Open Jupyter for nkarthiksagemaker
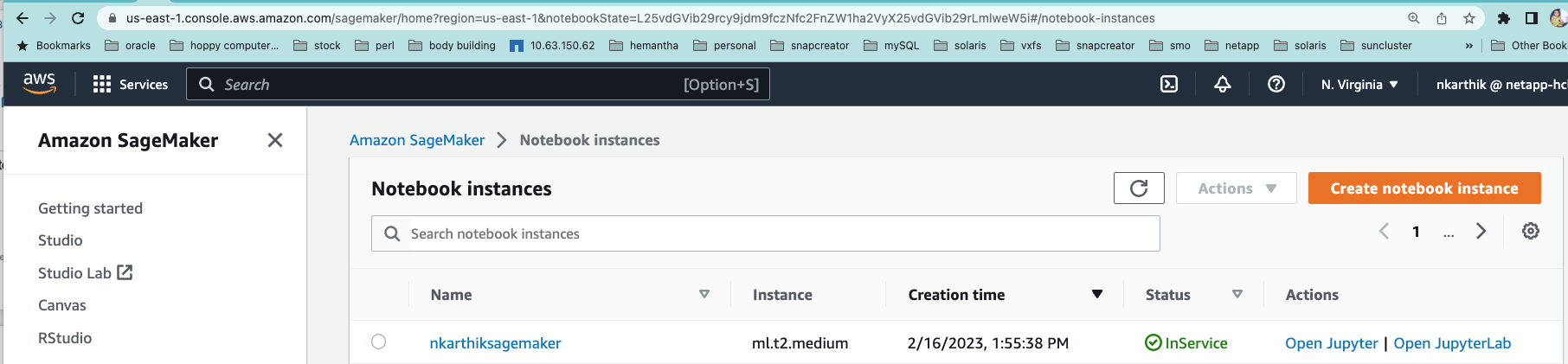This screenshot has width=1568, height=364. point(1331,343)
